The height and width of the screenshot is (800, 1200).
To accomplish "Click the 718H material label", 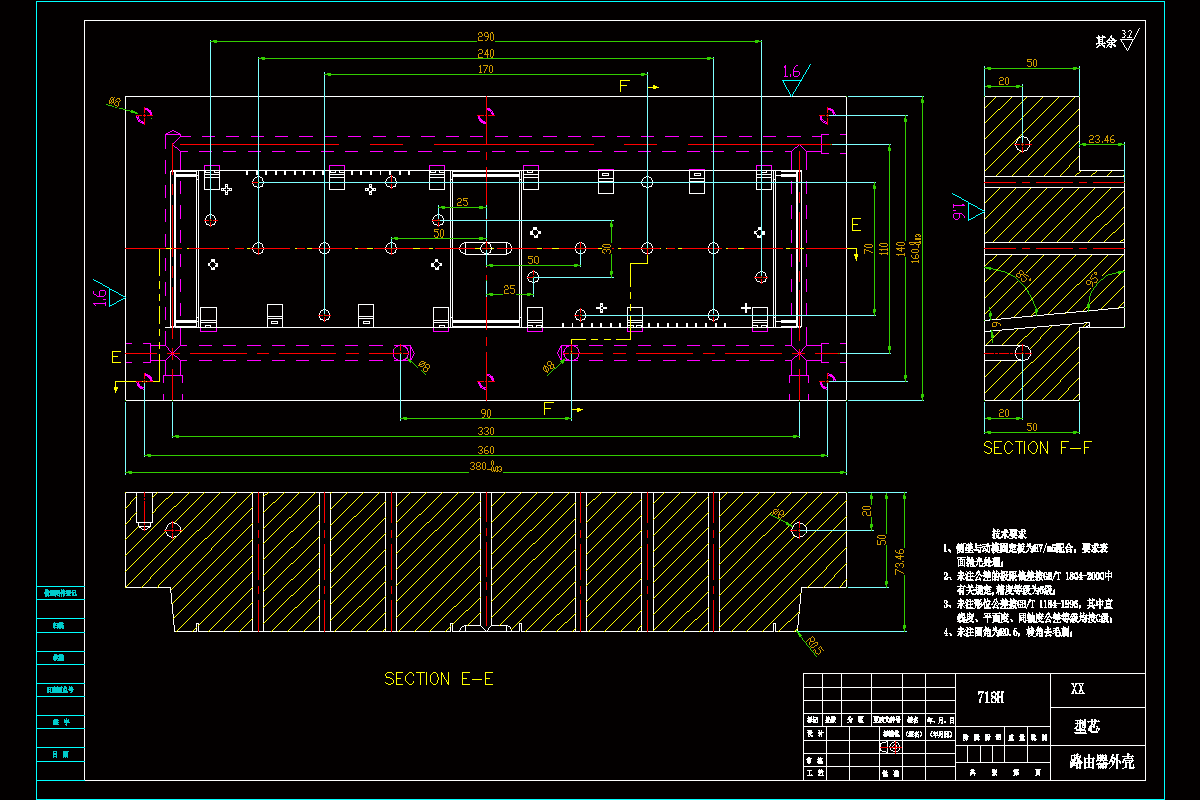I will (x=991, y=696).
